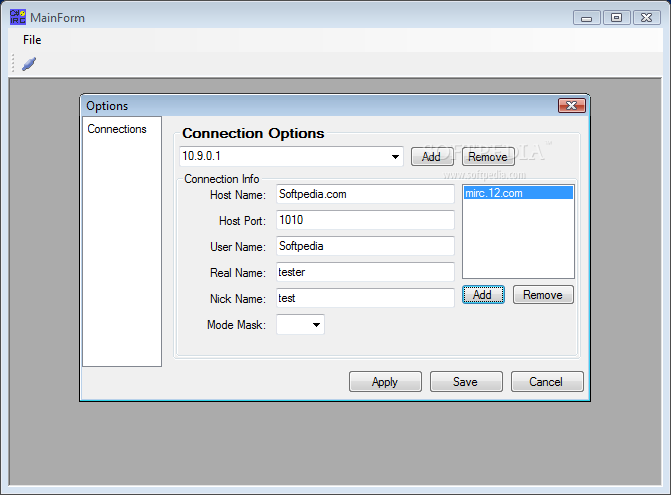
Task: Click the Host Name field
Action: coord(365,194)
